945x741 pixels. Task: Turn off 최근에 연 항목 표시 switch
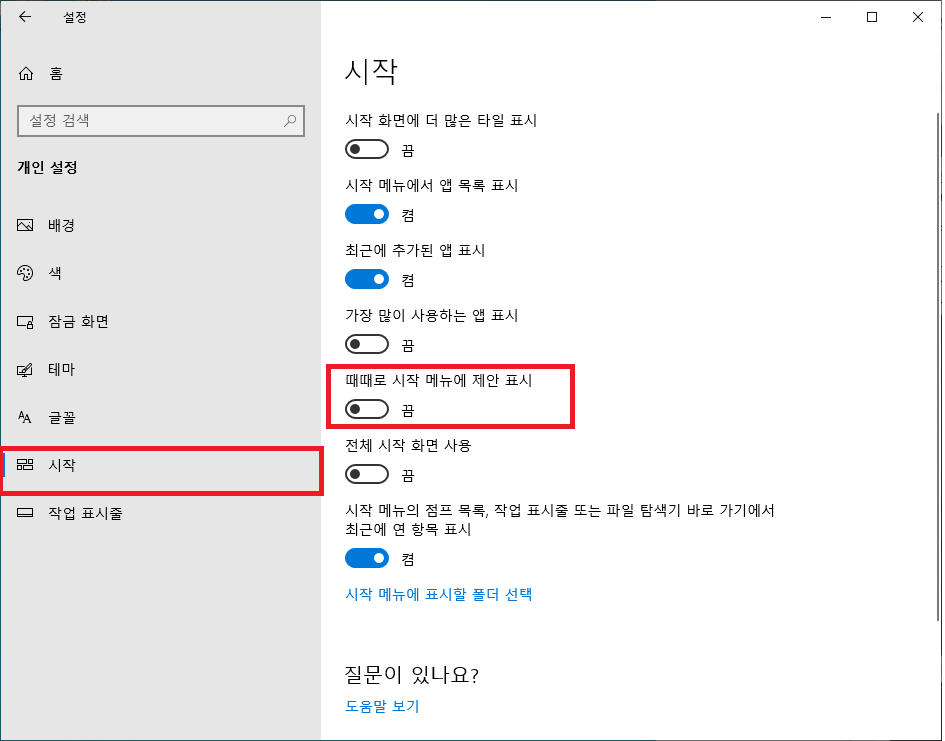pos(366,558)
